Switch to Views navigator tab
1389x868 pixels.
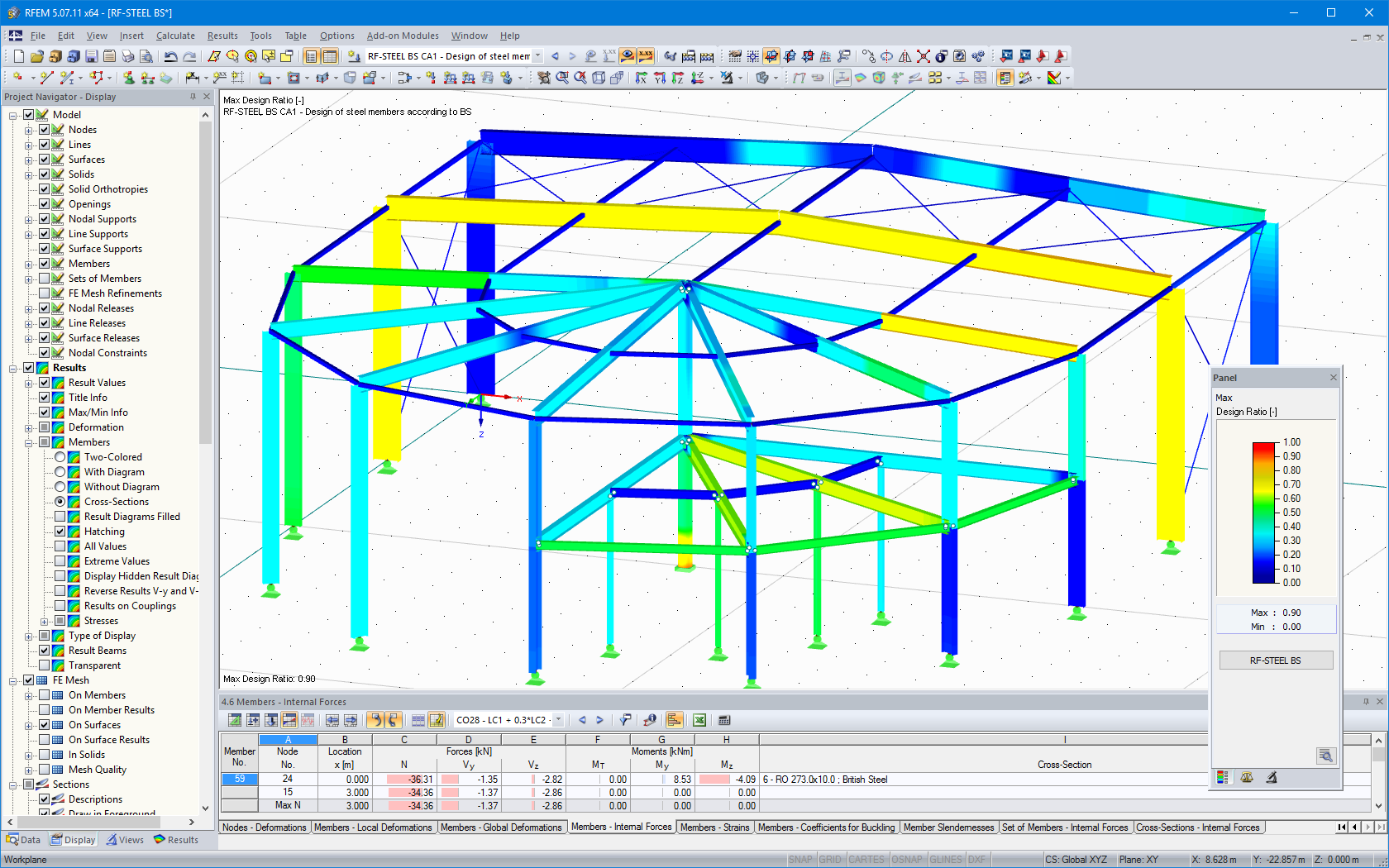(124, 840)
